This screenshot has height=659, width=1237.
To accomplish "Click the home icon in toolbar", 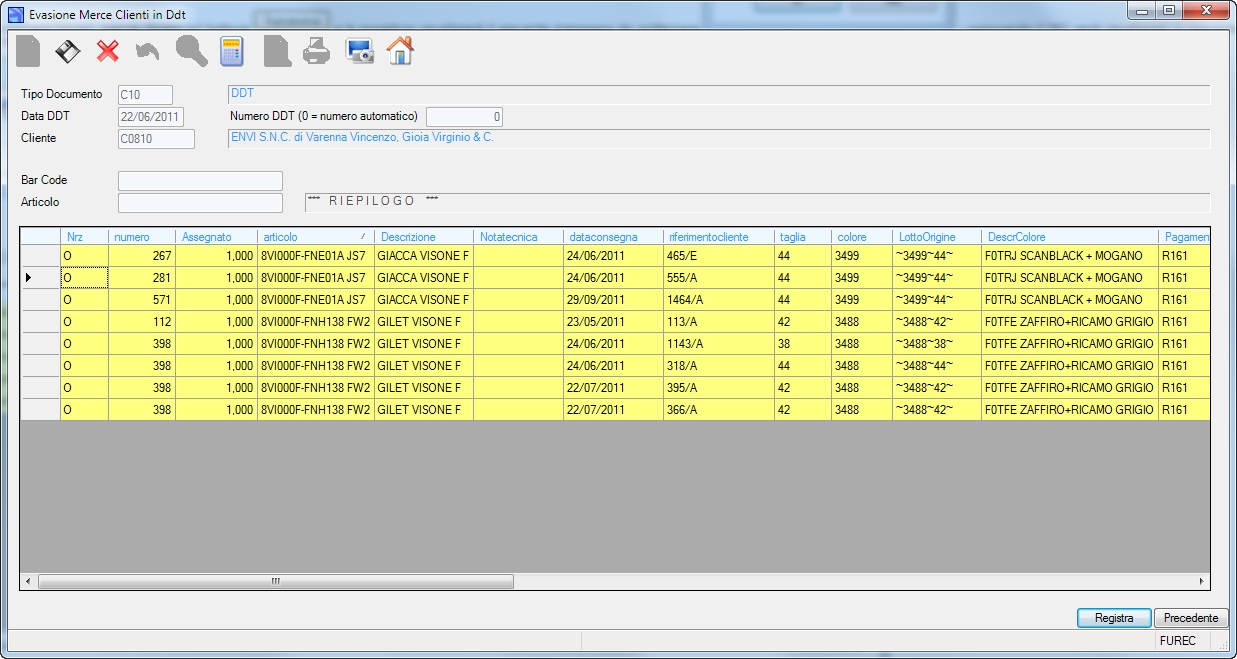I will click(400, 51).
